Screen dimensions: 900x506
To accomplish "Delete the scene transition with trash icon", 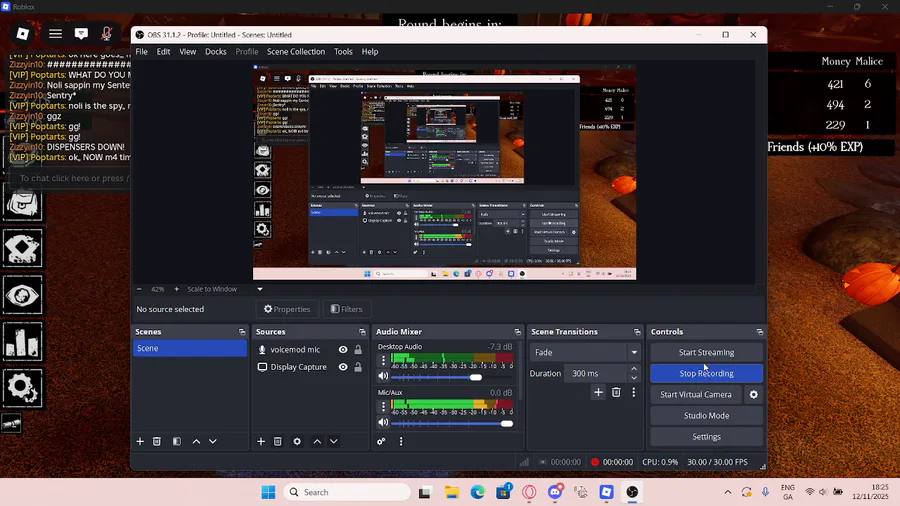I will click(616, 392).
